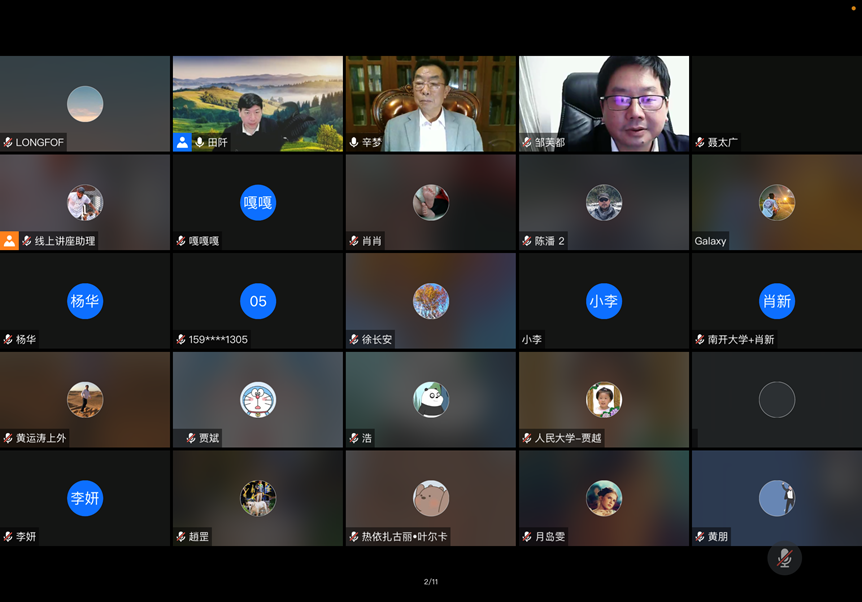Click the orange co-host icon beside 线上讲座助理
The image size is (862, 602).
click(x=9, y=241)
